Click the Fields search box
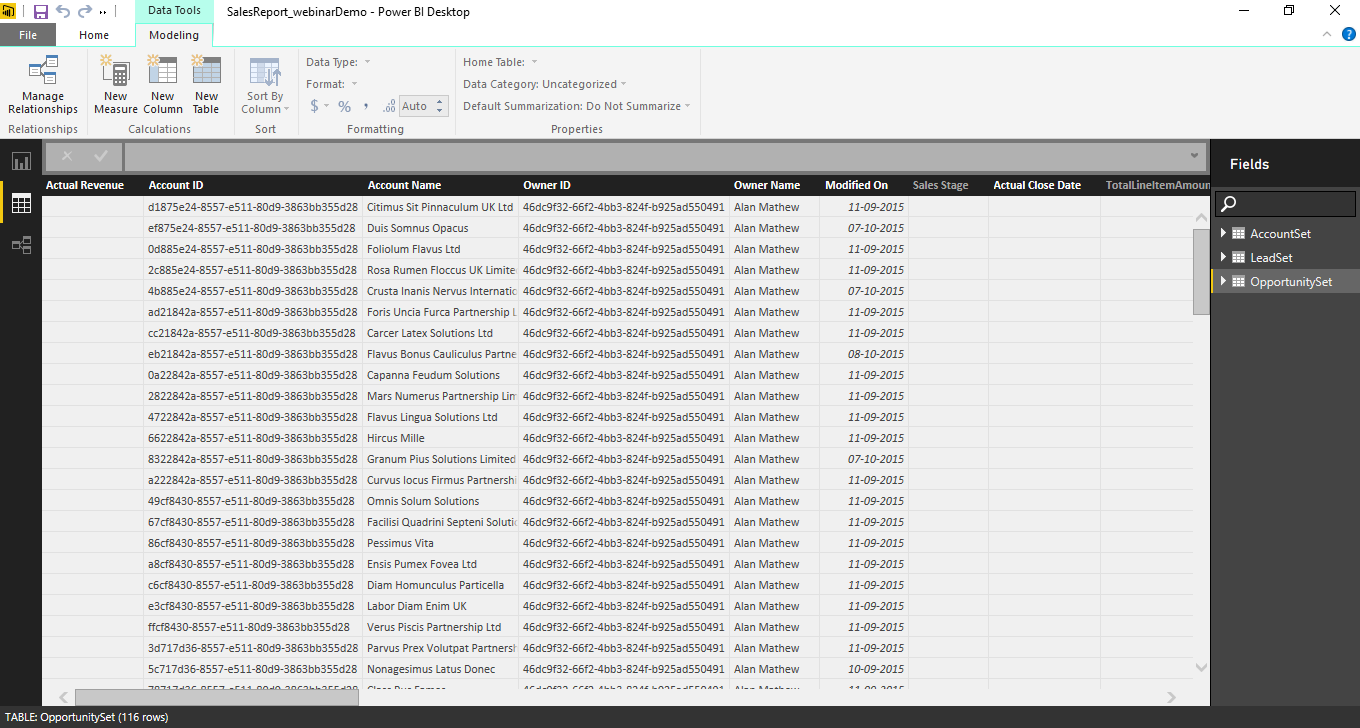The image size is (1360, 728). [1285, 204]
